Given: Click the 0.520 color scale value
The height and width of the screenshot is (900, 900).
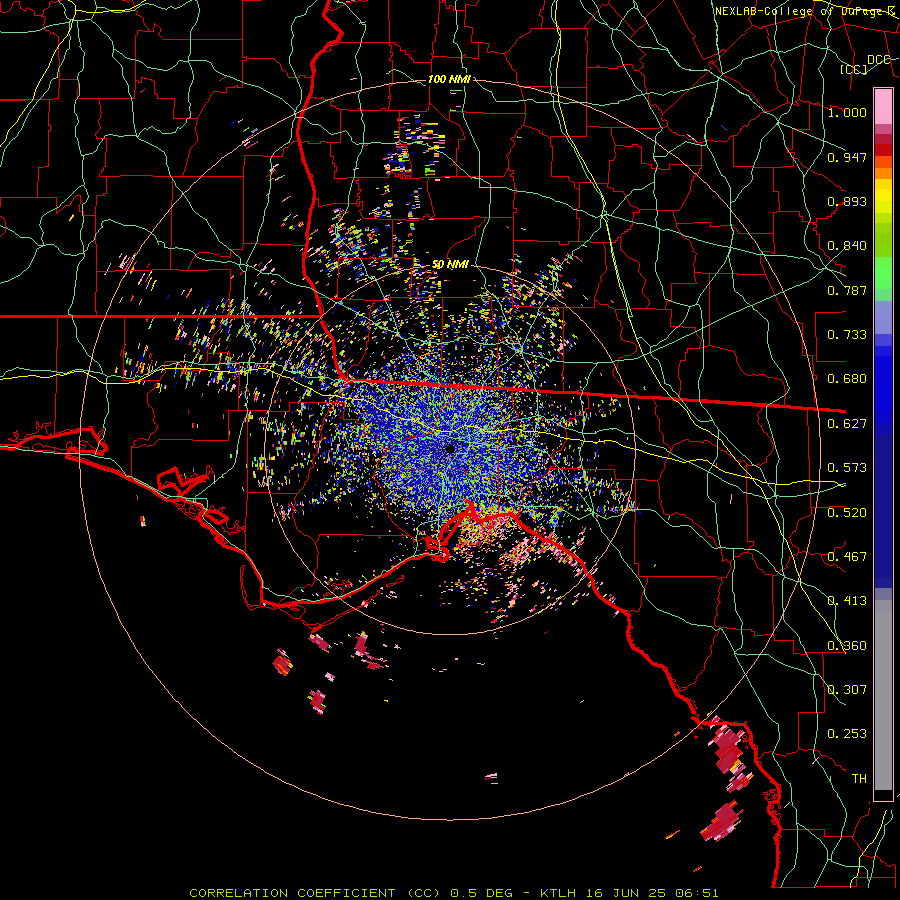Looking at the screenshot, I should coord(847,513).
